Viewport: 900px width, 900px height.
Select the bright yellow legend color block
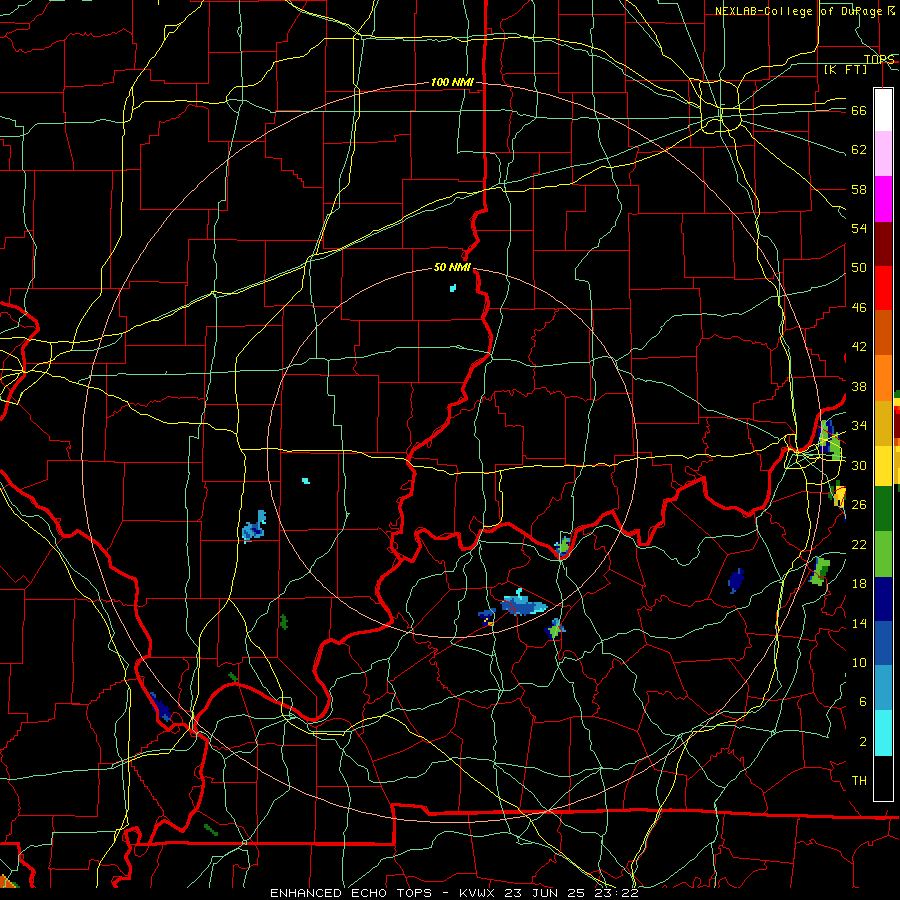point(883,465)
